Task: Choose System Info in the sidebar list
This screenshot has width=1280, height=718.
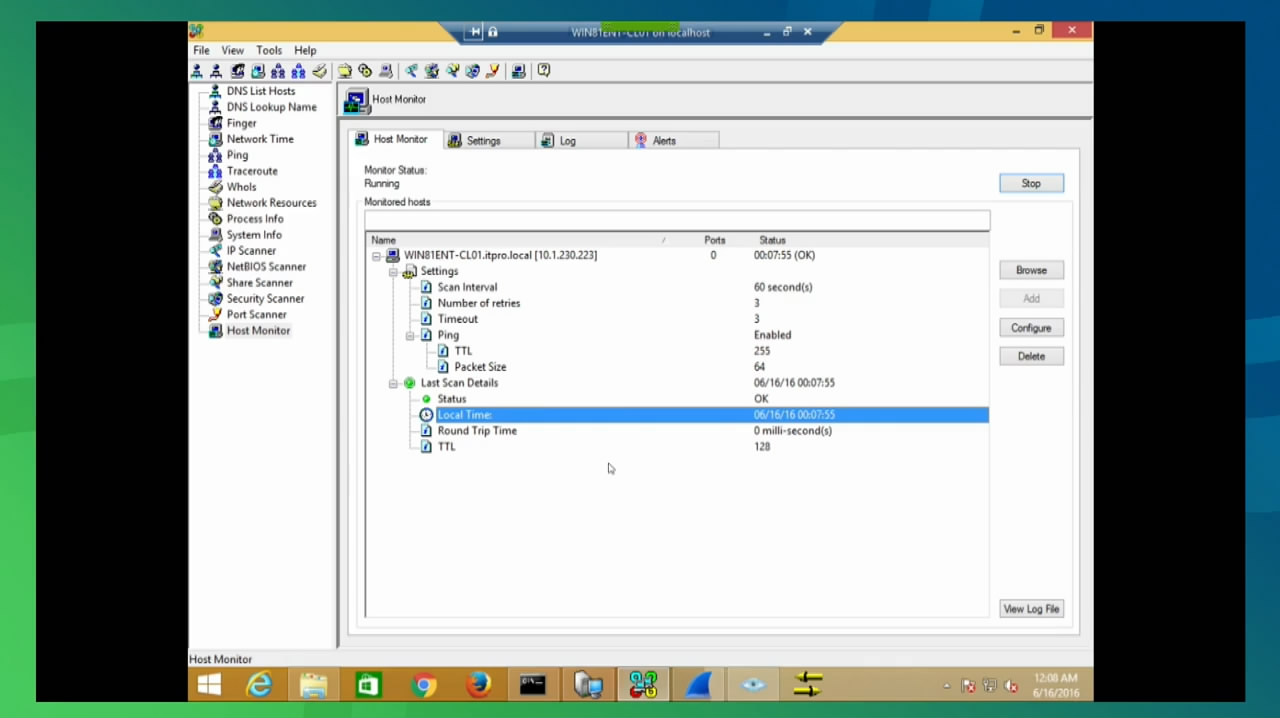Action: pos(254,235)
